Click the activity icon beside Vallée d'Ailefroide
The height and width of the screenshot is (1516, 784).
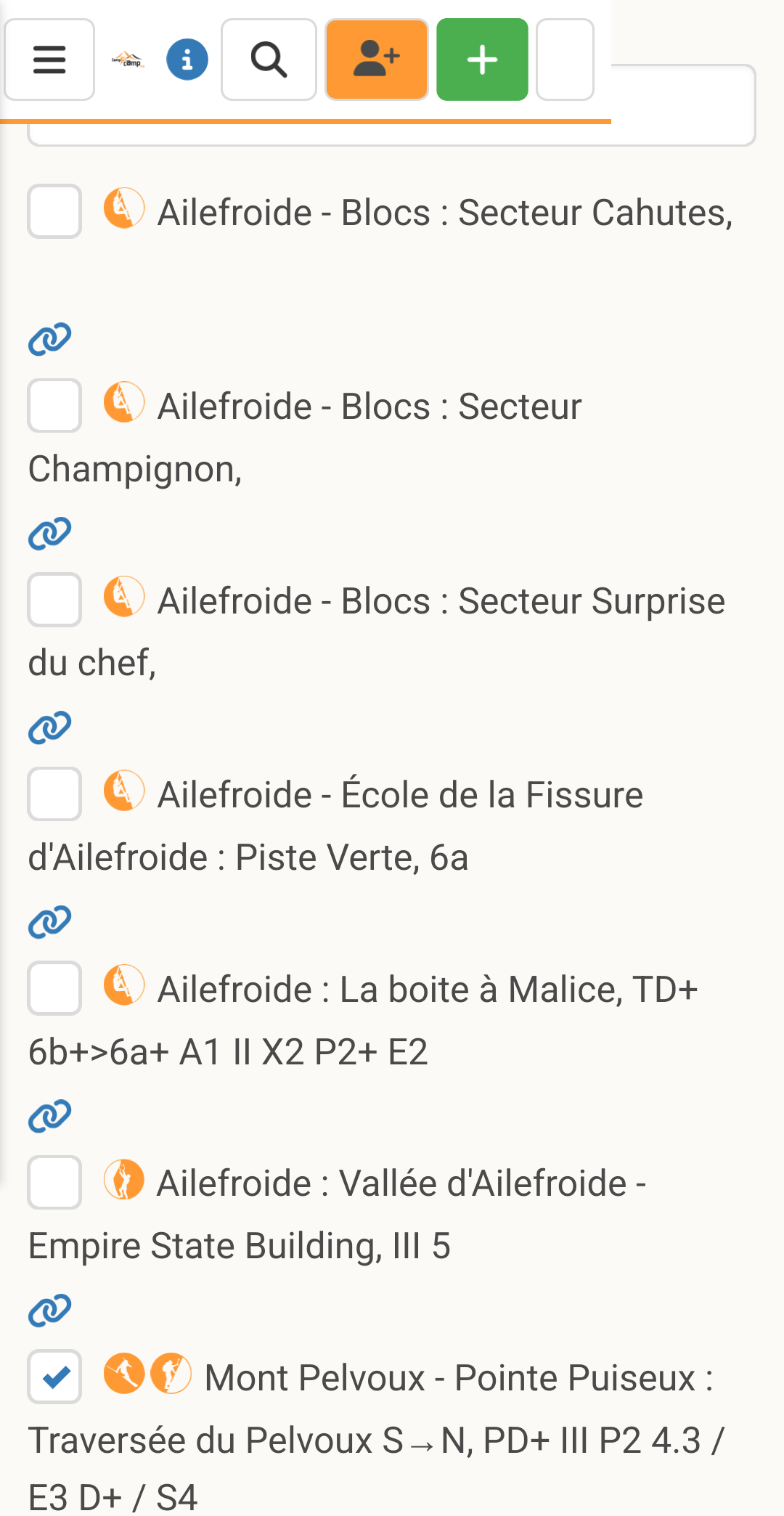pyautogui.click(x=124, y=1180)
